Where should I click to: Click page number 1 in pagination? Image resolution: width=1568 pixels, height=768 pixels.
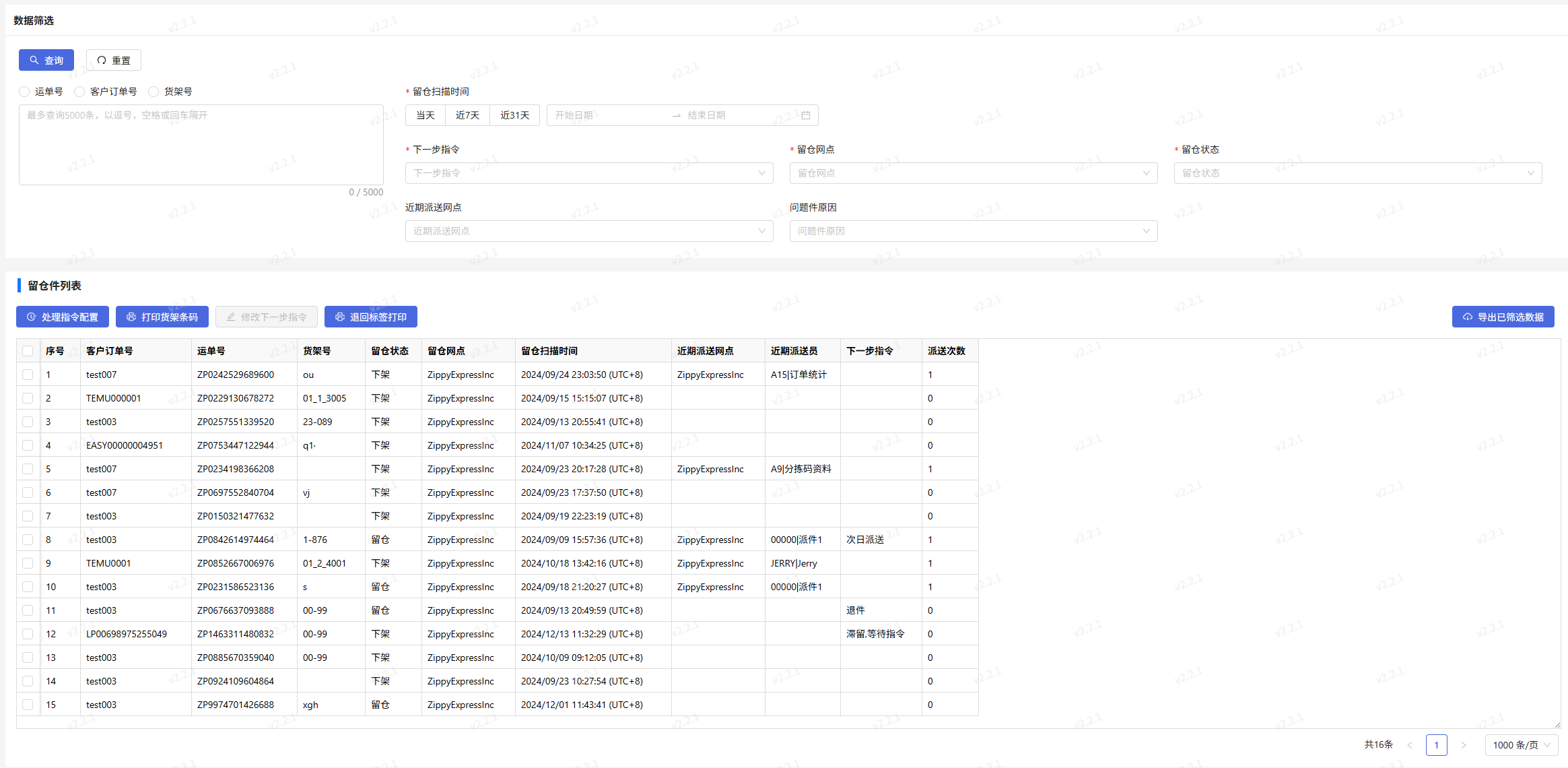pos(1436,745)
